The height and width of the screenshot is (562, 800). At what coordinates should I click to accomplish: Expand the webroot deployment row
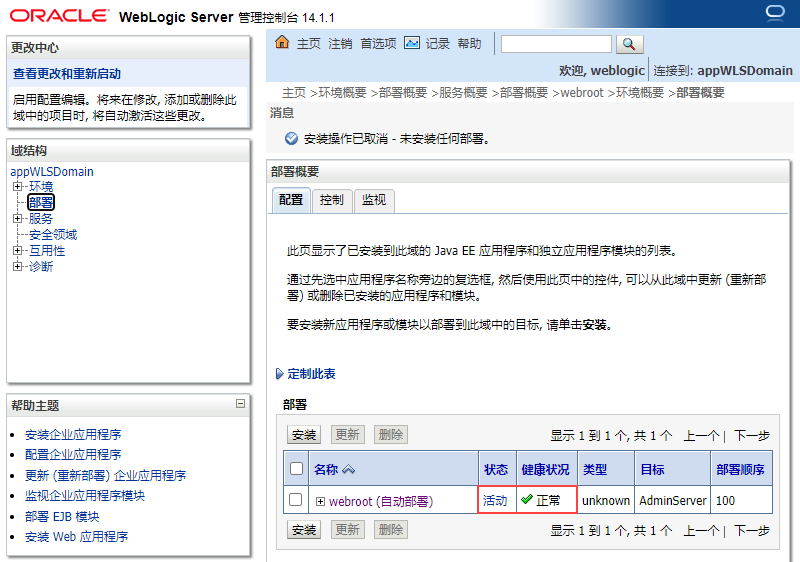point(320,501)
